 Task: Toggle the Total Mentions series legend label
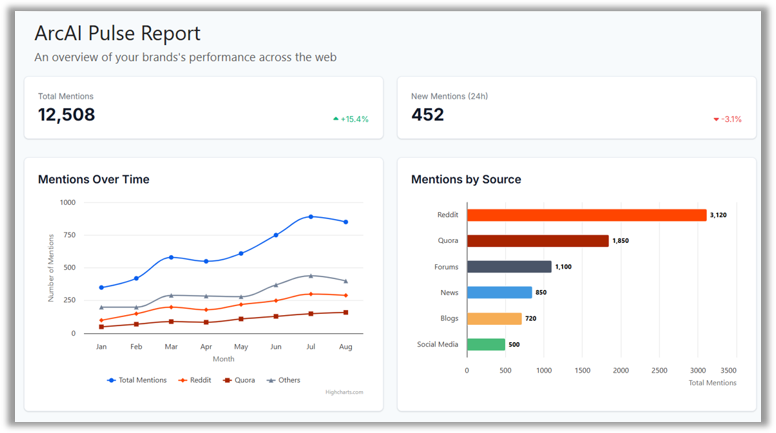pyautogui.click(x=142, y=380)
